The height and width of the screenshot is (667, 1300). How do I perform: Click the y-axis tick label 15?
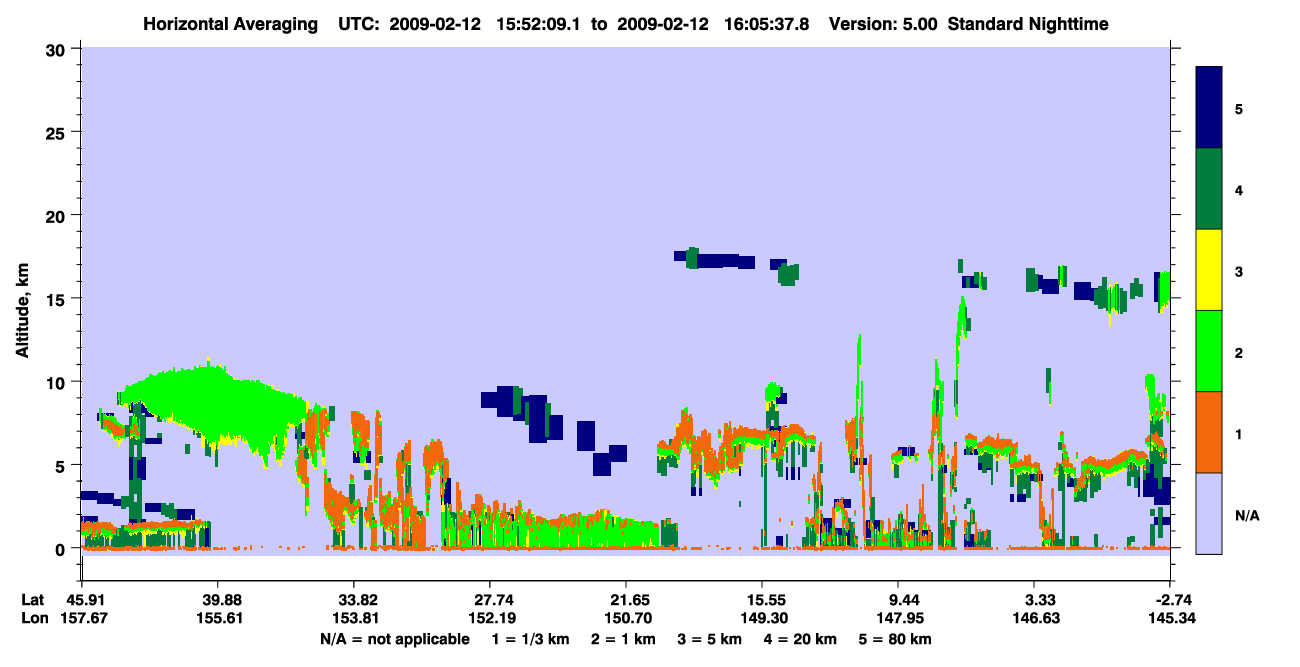click(x=57, y=299)
